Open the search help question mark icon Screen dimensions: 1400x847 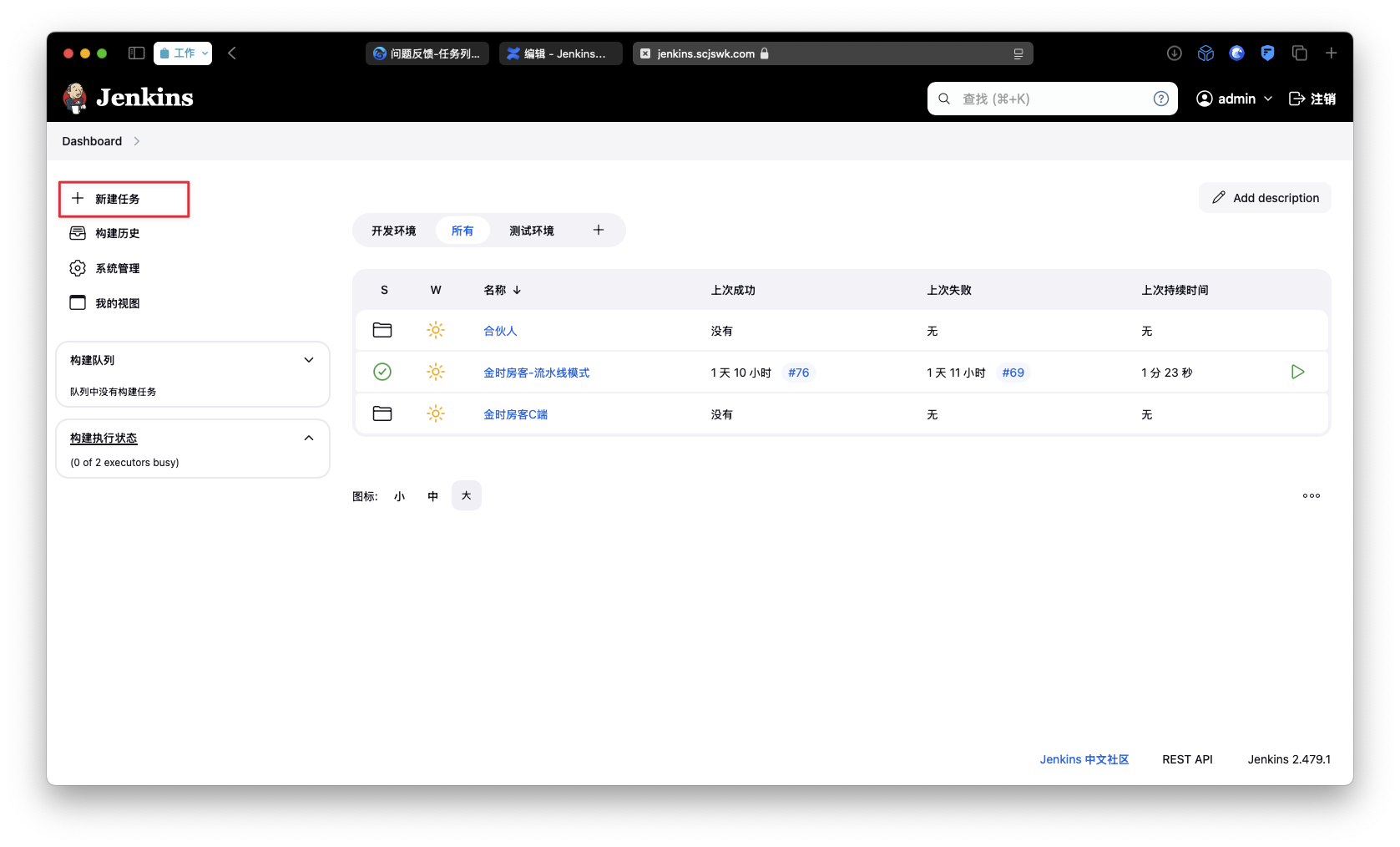[1160, 99]
